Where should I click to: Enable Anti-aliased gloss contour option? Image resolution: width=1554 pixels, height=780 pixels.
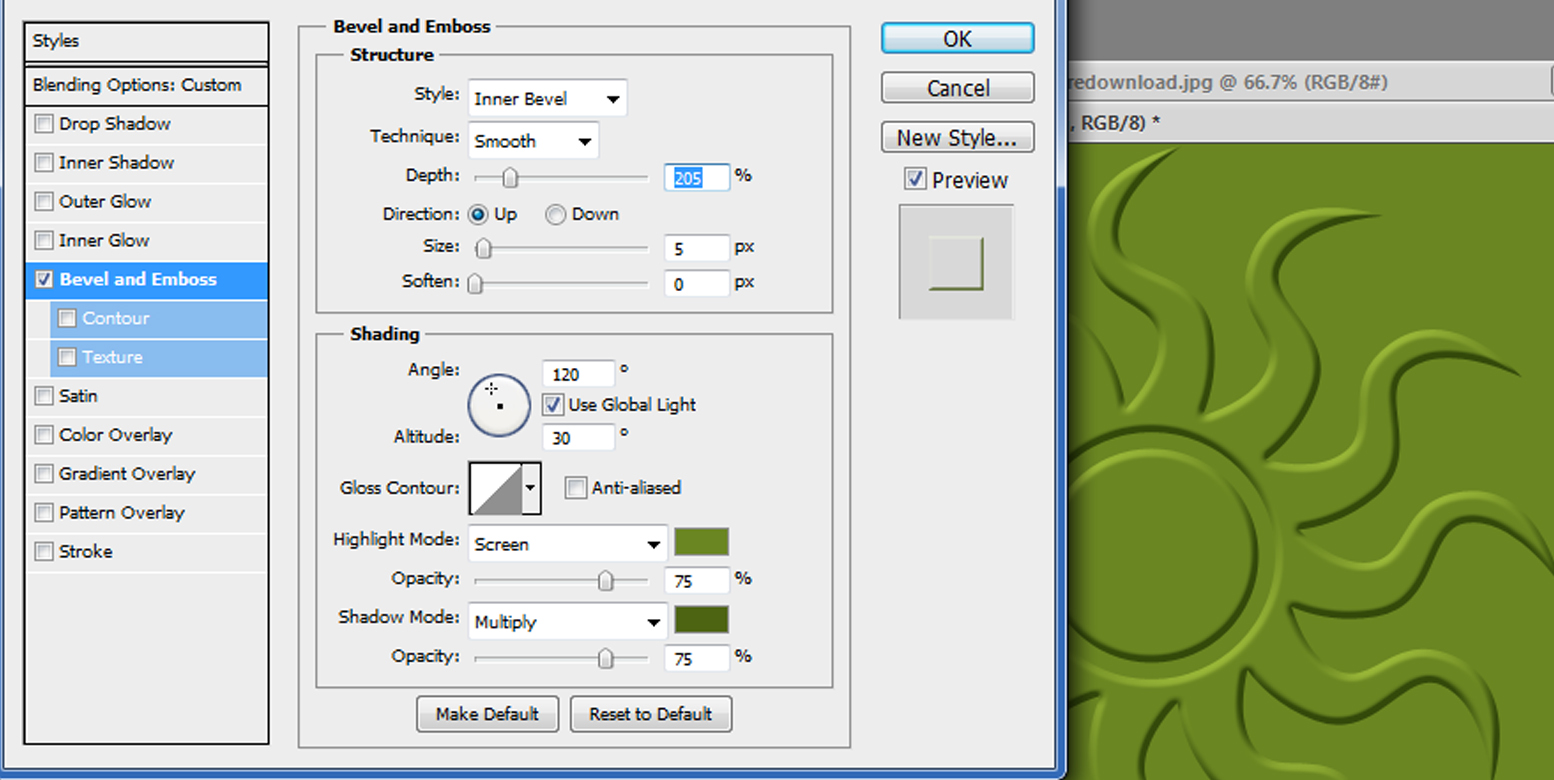[x=575, y=488]
